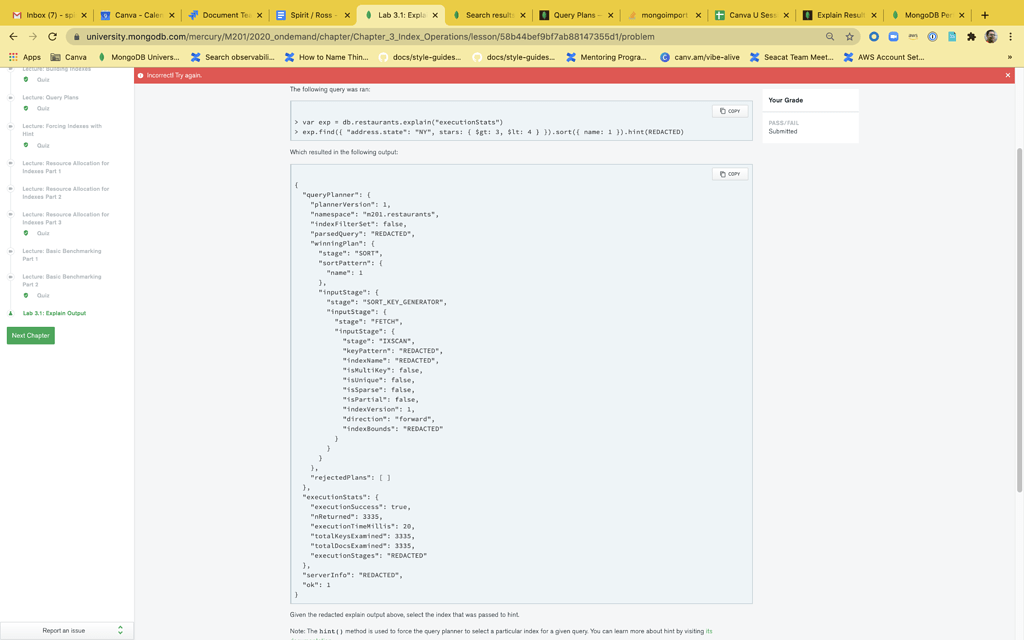The height and width of the screenshot is (640, 1024).
Task: Copy the query code block
Action: pyautogui.click(x=729, y=111)
